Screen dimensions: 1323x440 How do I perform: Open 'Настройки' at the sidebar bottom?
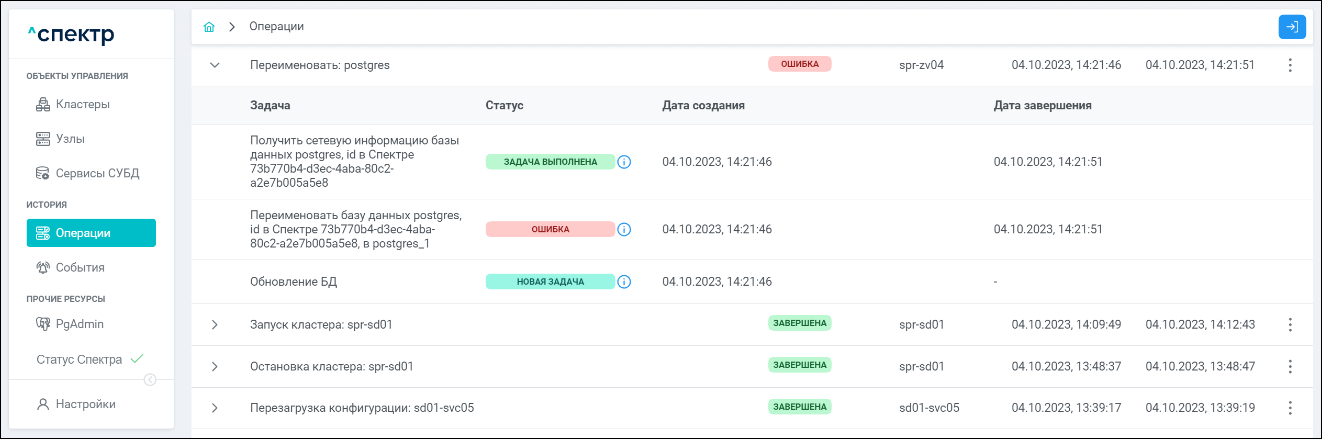point(85,404)
